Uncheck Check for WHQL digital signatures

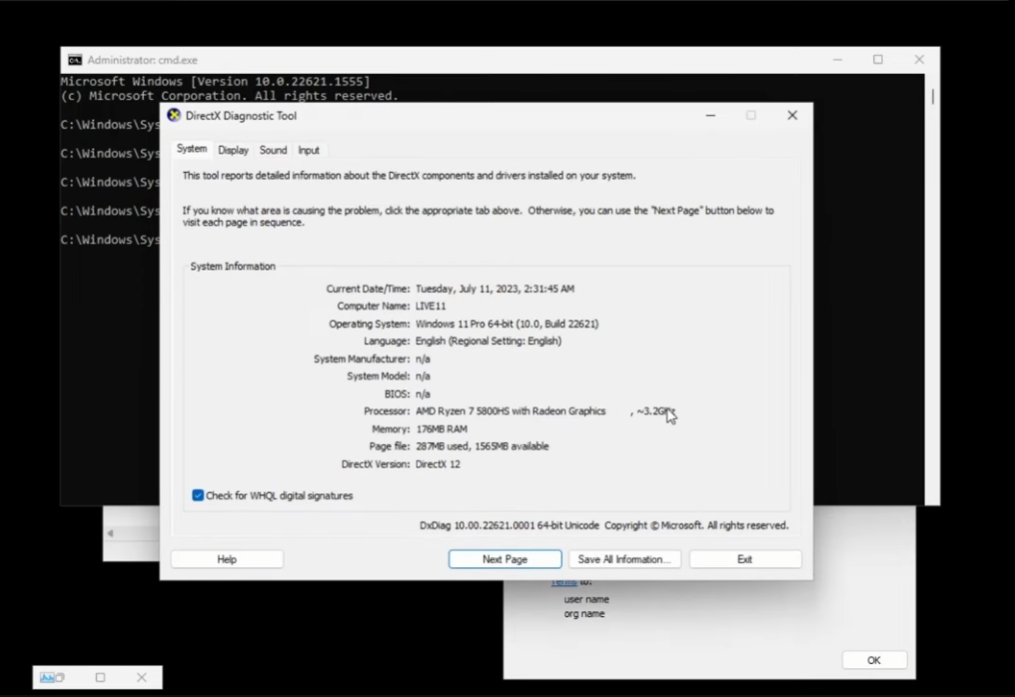[x=198, y=496]
